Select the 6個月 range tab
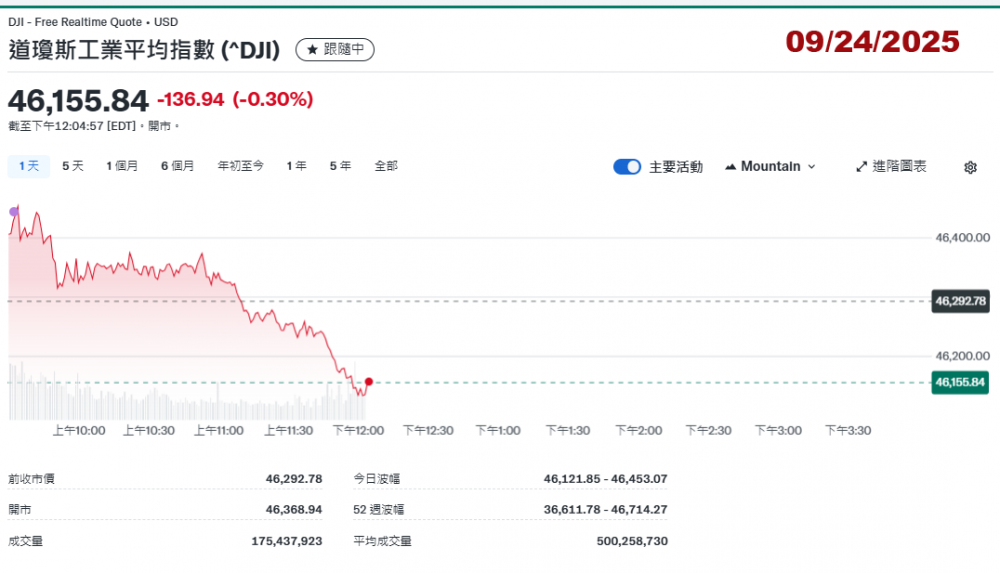The width and height of the screenshot is (1000, 573). coord(177,166)
